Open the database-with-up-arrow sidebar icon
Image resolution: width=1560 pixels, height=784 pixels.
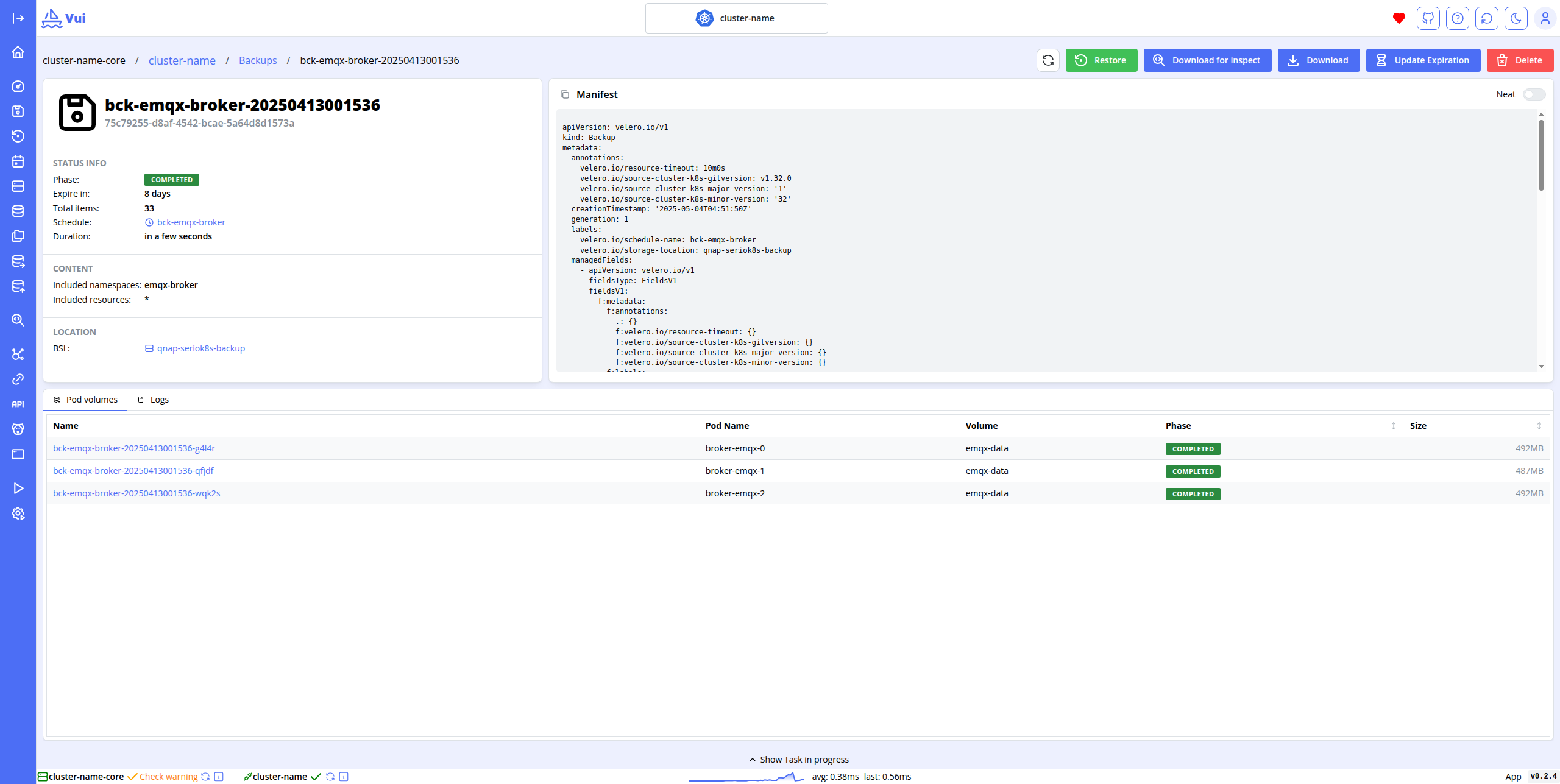click(x=18, y=286)
